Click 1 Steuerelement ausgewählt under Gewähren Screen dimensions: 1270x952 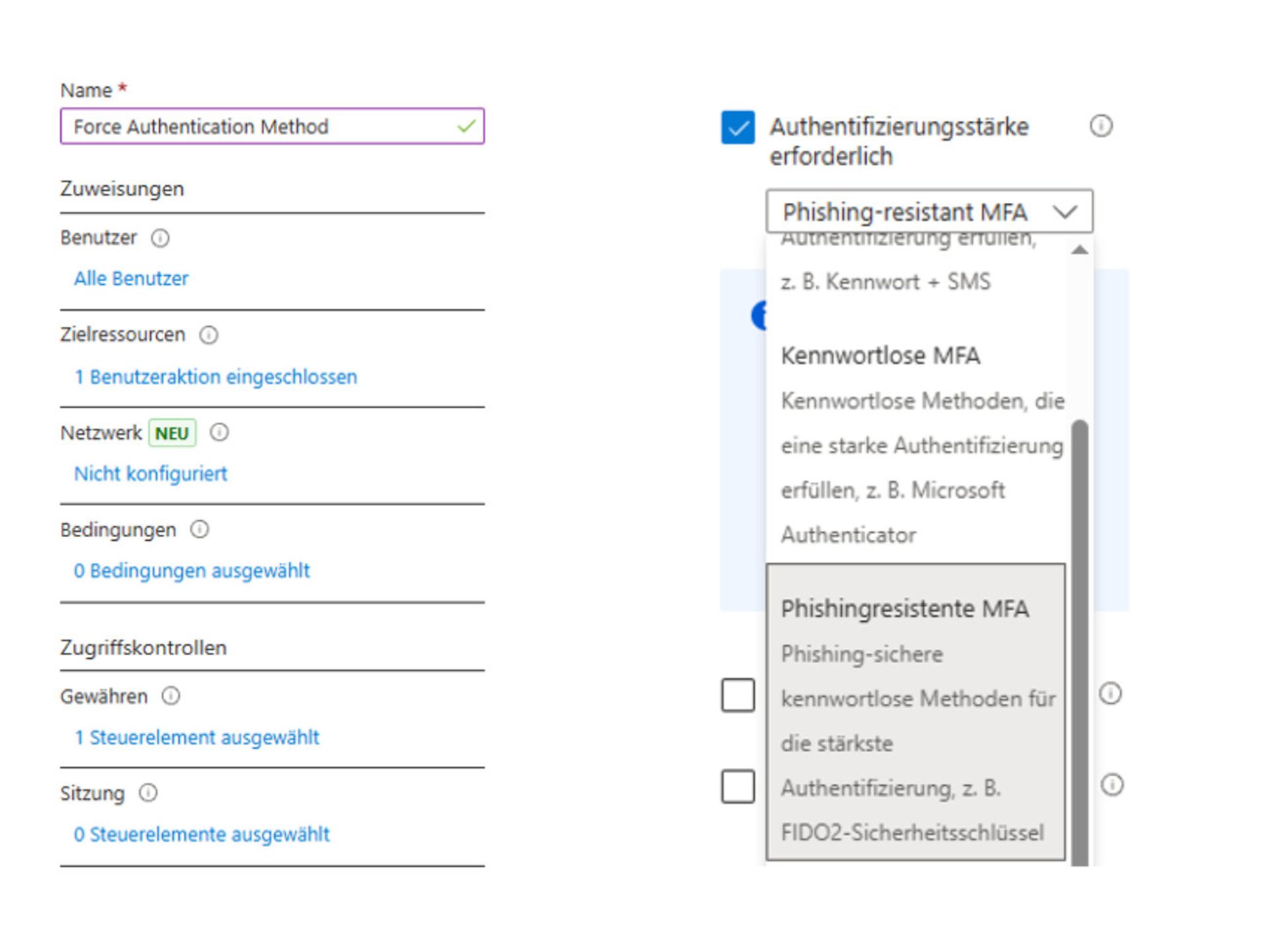pos(197,737)
